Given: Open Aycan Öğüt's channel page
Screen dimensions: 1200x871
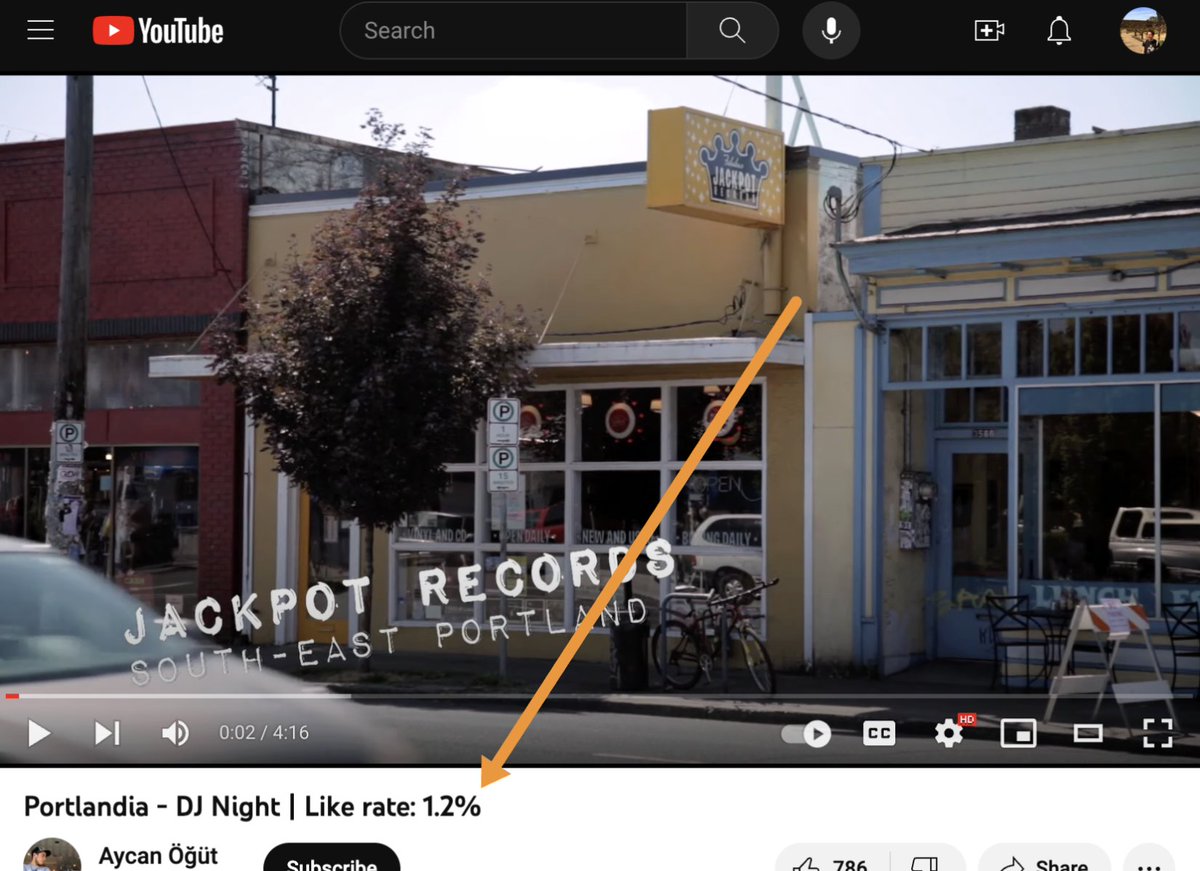Looking at the screenshot, I should (158, 856).
